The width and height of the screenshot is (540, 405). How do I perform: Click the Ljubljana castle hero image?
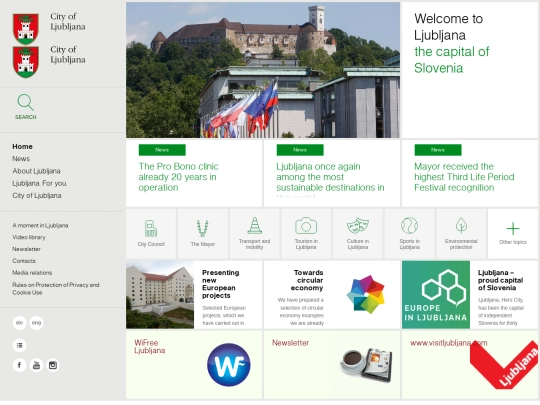click(263, 70)
